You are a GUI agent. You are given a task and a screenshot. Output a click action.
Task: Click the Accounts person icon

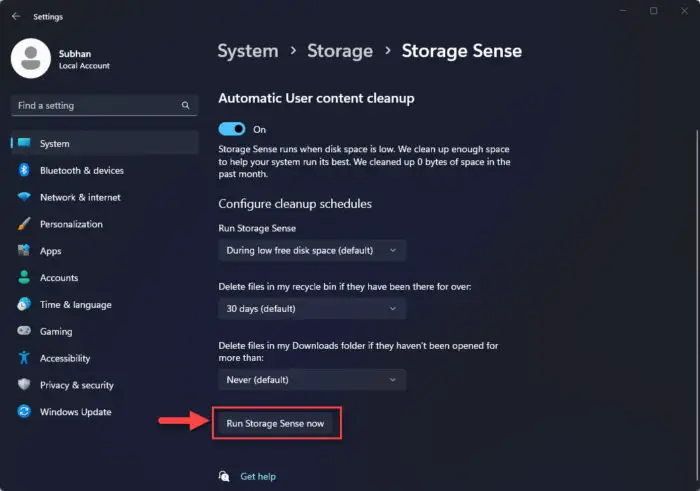24,277
